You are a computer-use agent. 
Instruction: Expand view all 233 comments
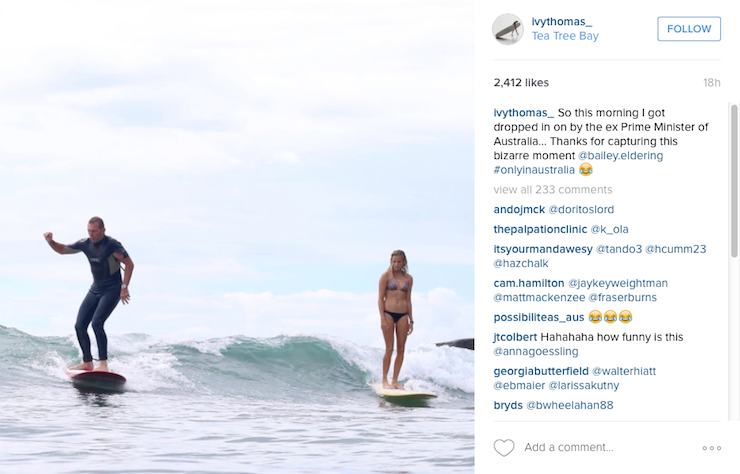[x=553, y=190]
